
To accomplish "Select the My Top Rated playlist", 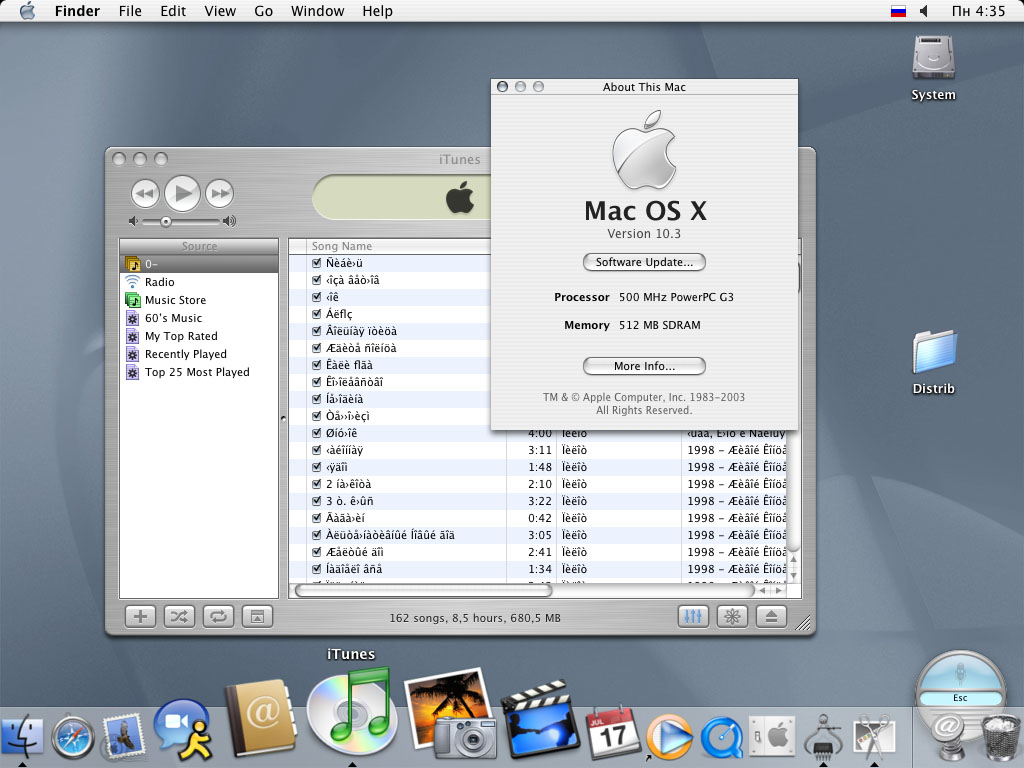I will tap(199, 336).
